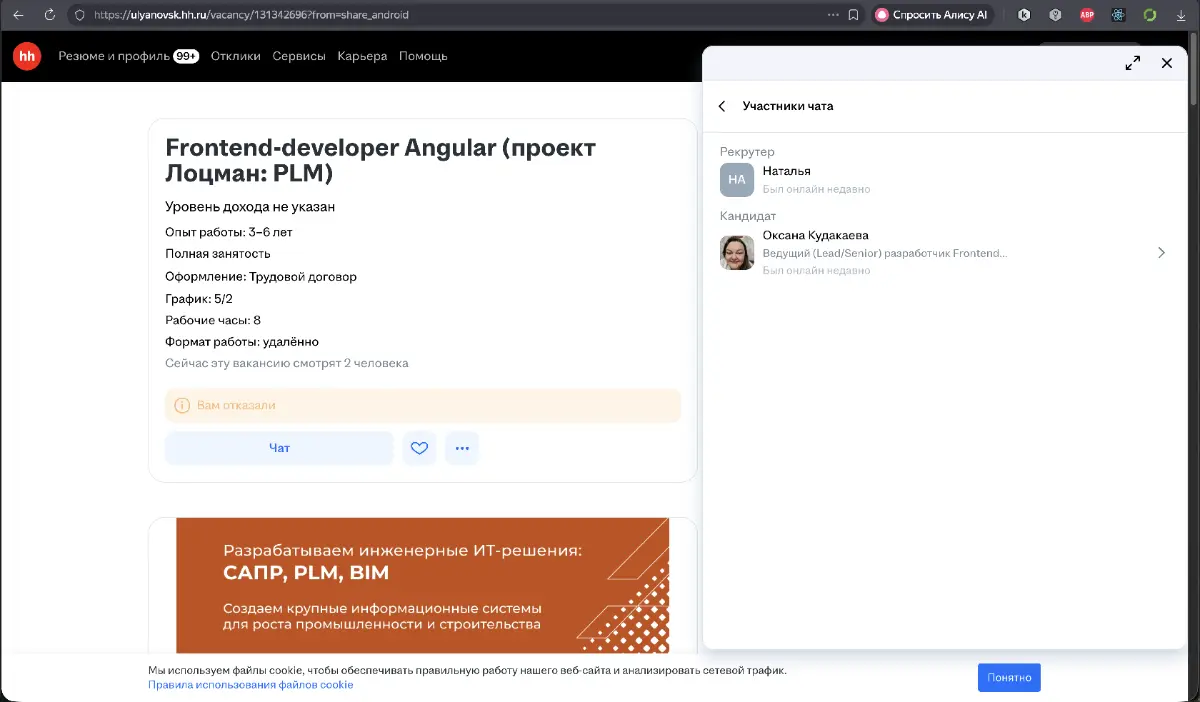This screenshot has height=702, width=1200.
Task: Click recruiter Наталья's НА avatar
Action: (737, 180)
